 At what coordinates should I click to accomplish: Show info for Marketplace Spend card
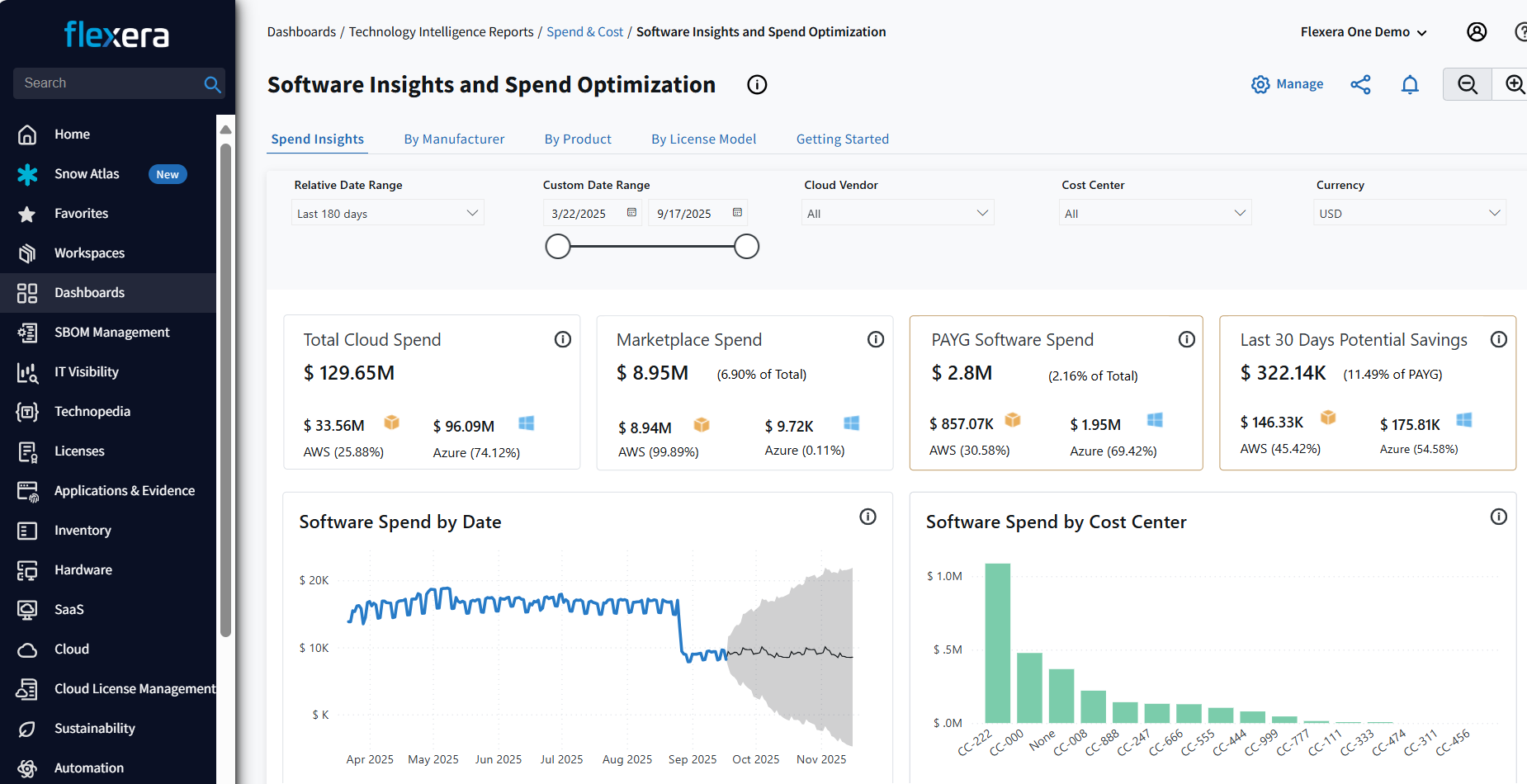876,339
